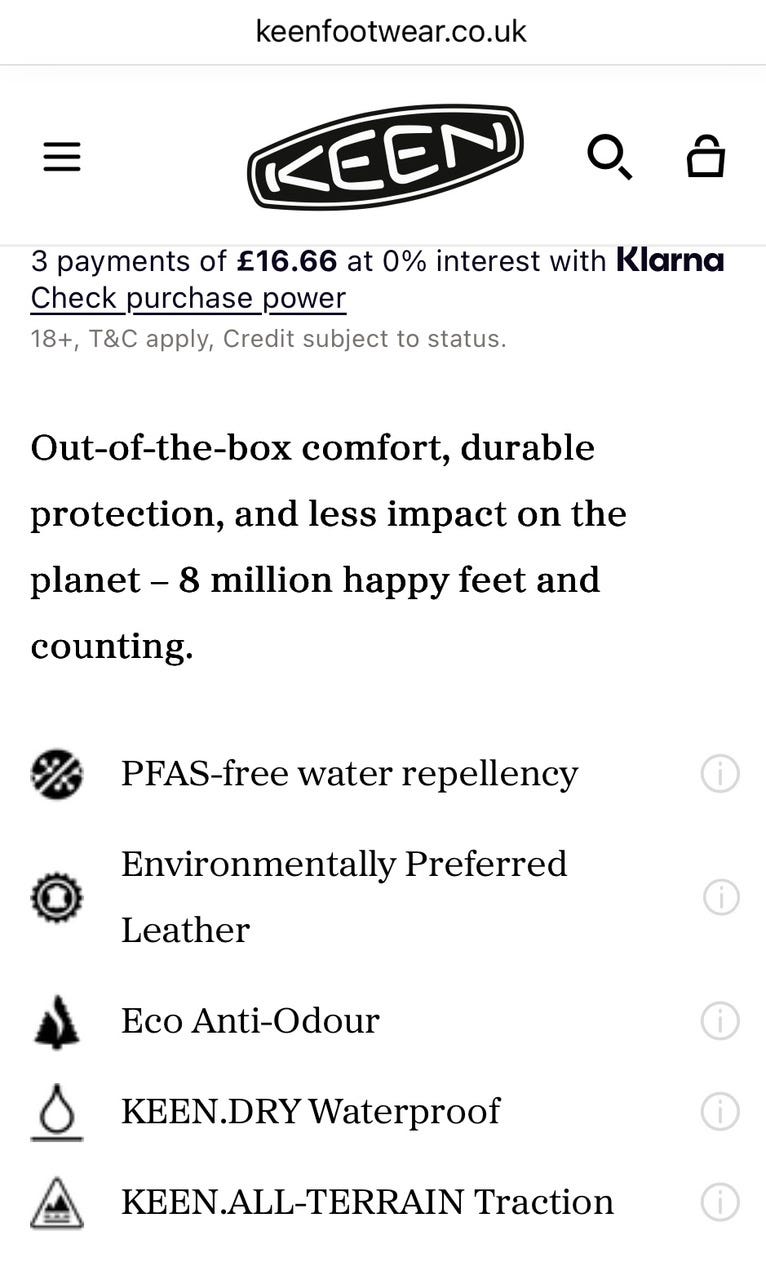Tap the KEEN.DRY water drop icon
This screenshot has width=766, height=1280.
(57, 1112)
